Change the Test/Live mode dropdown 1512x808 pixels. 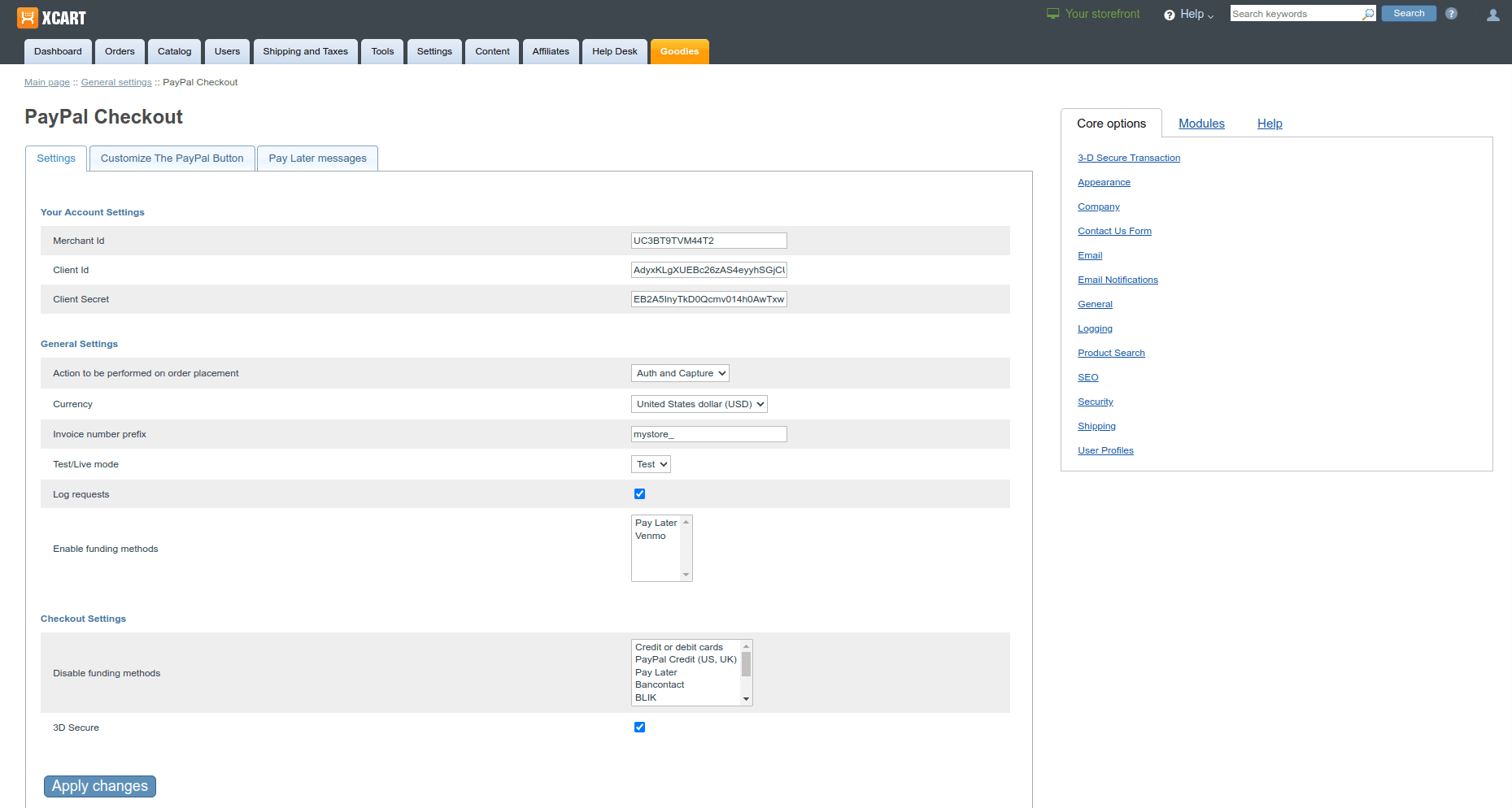651,464
